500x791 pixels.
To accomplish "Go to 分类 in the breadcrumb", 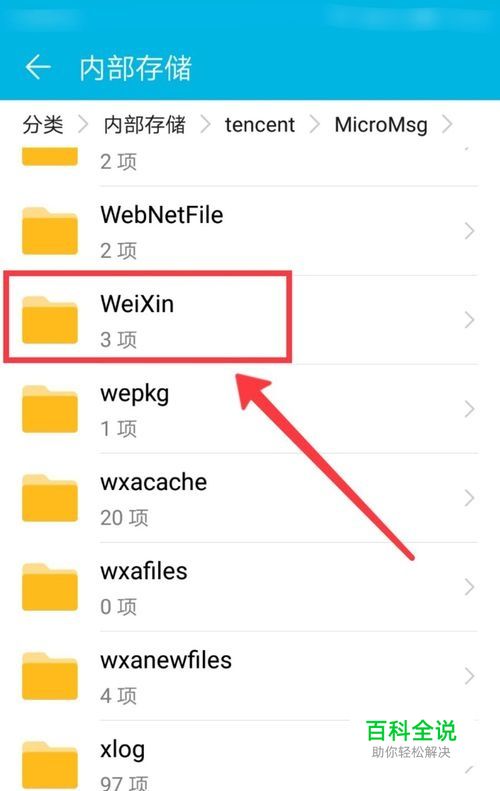I will pyautogui.click(x=43, y=125).
